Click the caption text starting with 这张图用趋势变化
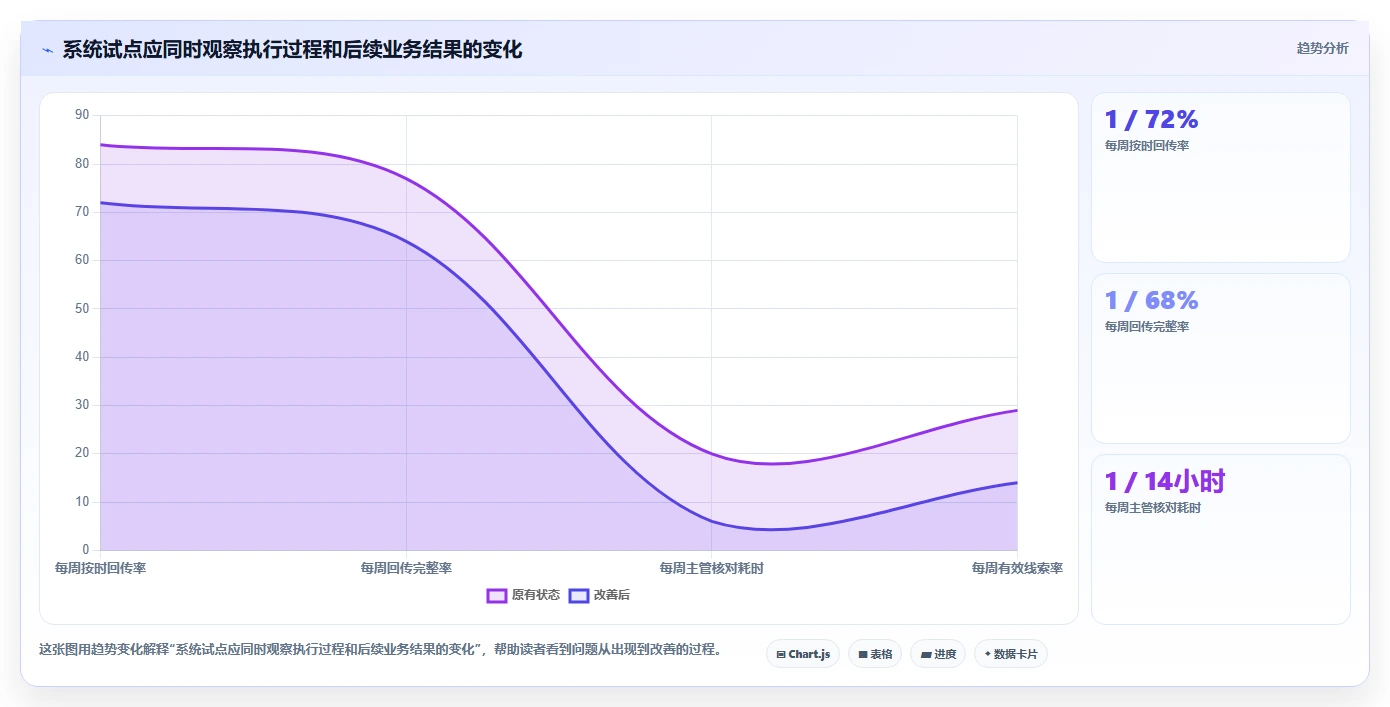This screenshot has width=1390, height=707. (380, 649)
